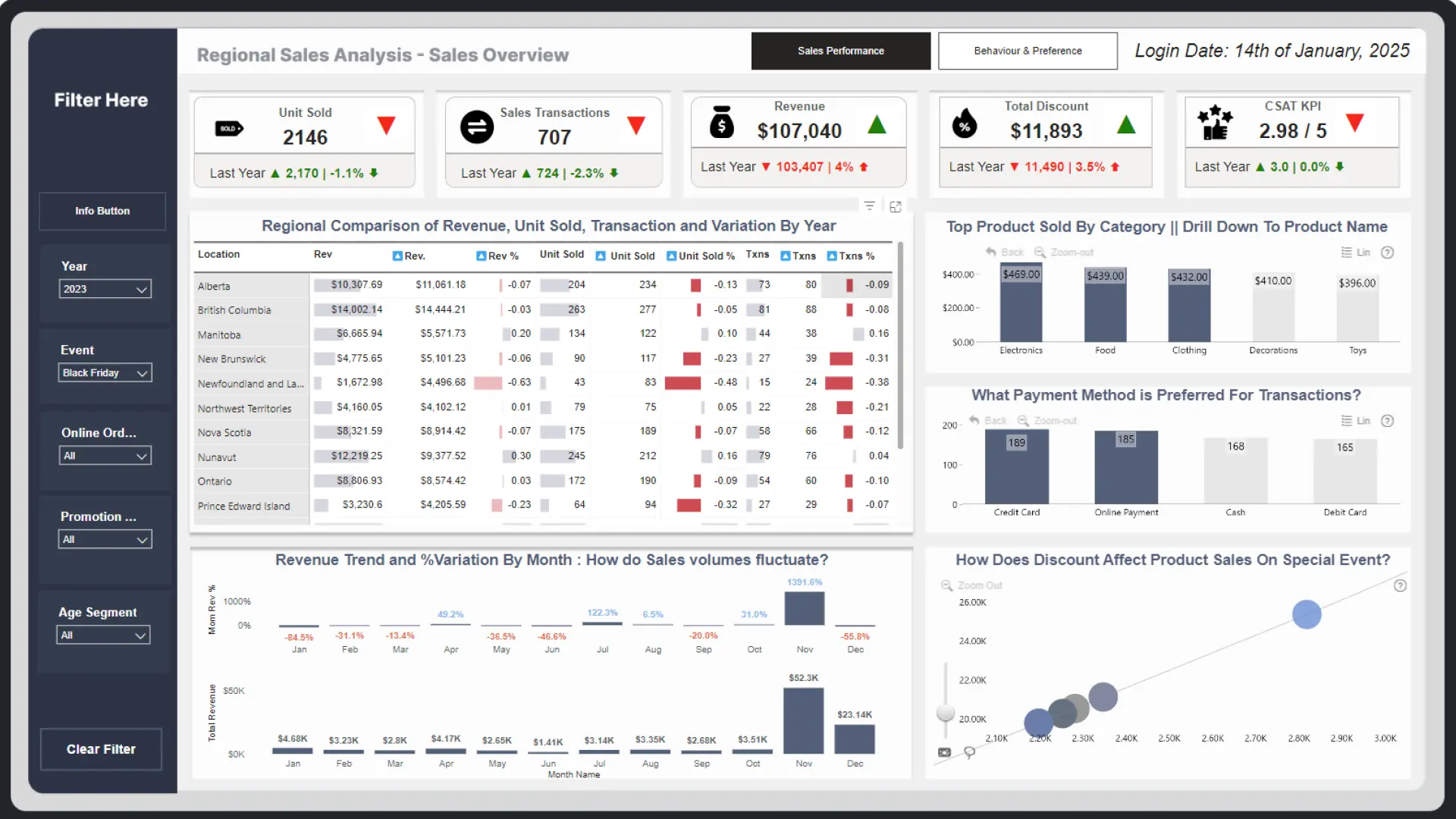The height and width of the screenshot is (819, 1456).
Task: Click the Nov bar in Total Revenue chart
Action: [x=803, y=720]
